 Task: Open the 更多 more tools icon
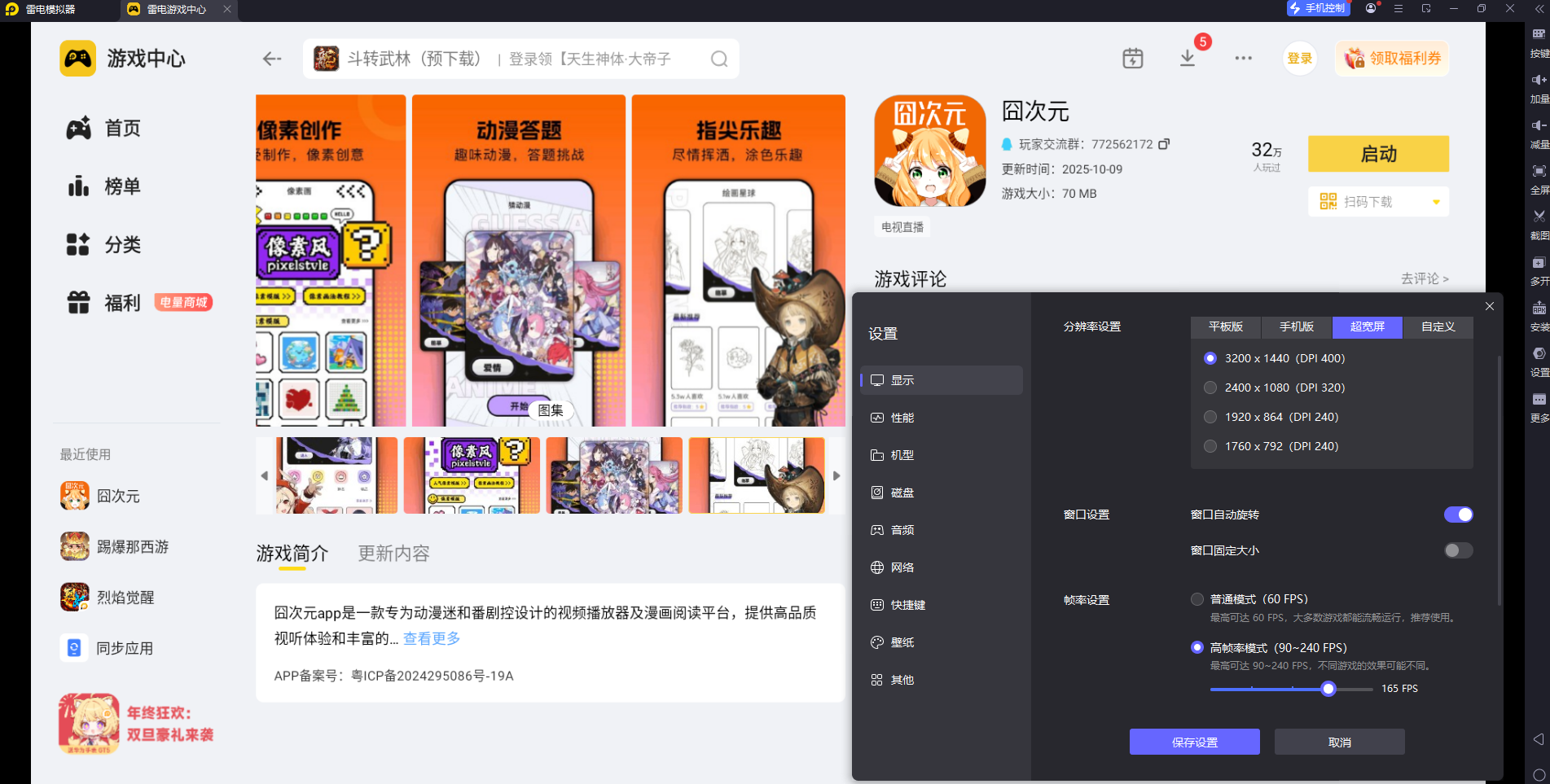[x=1539, y=399]
